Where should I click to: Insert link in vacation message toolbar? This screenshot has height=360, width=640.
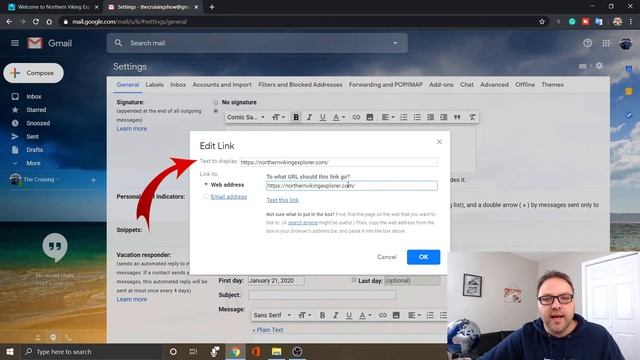pos(382,315)
